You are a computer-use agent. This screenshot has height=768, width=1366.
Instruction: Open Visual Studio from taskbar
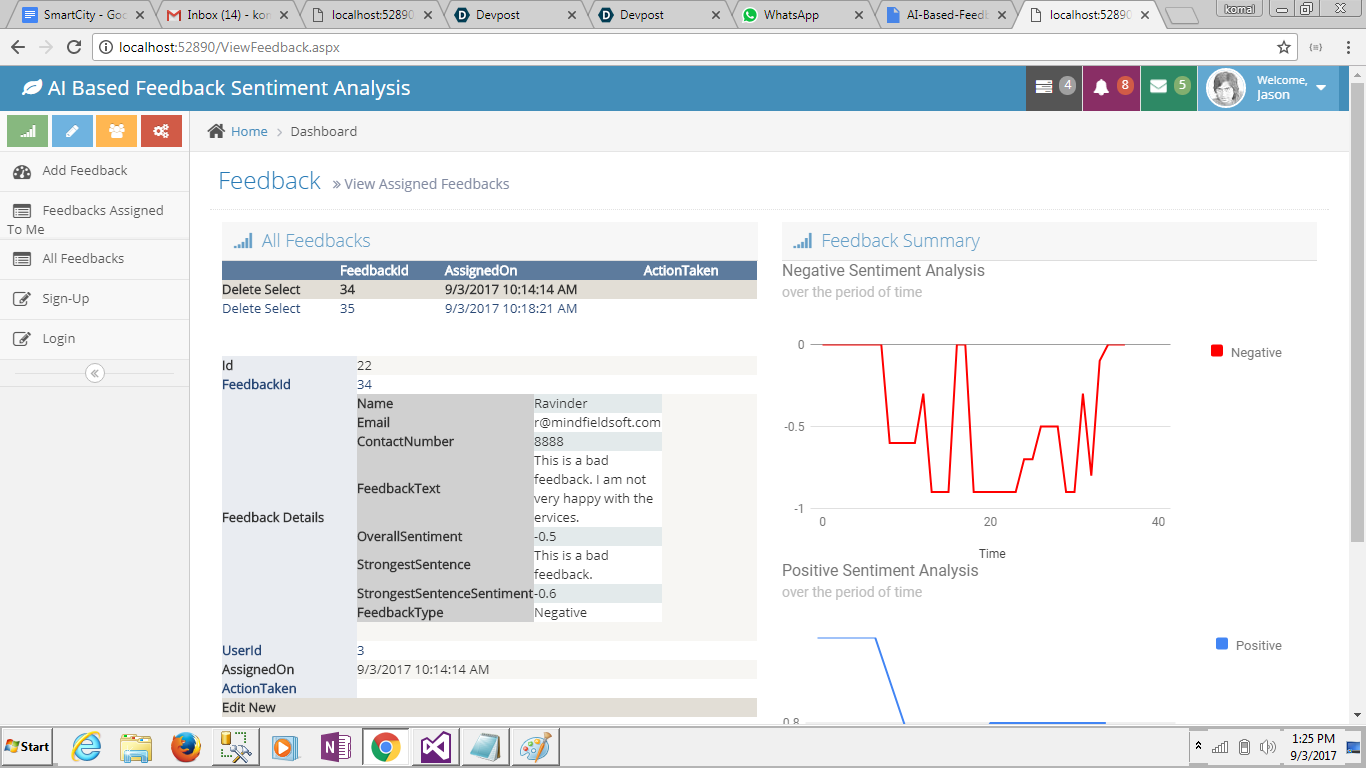pyautogui.click(x=436, y=747)
